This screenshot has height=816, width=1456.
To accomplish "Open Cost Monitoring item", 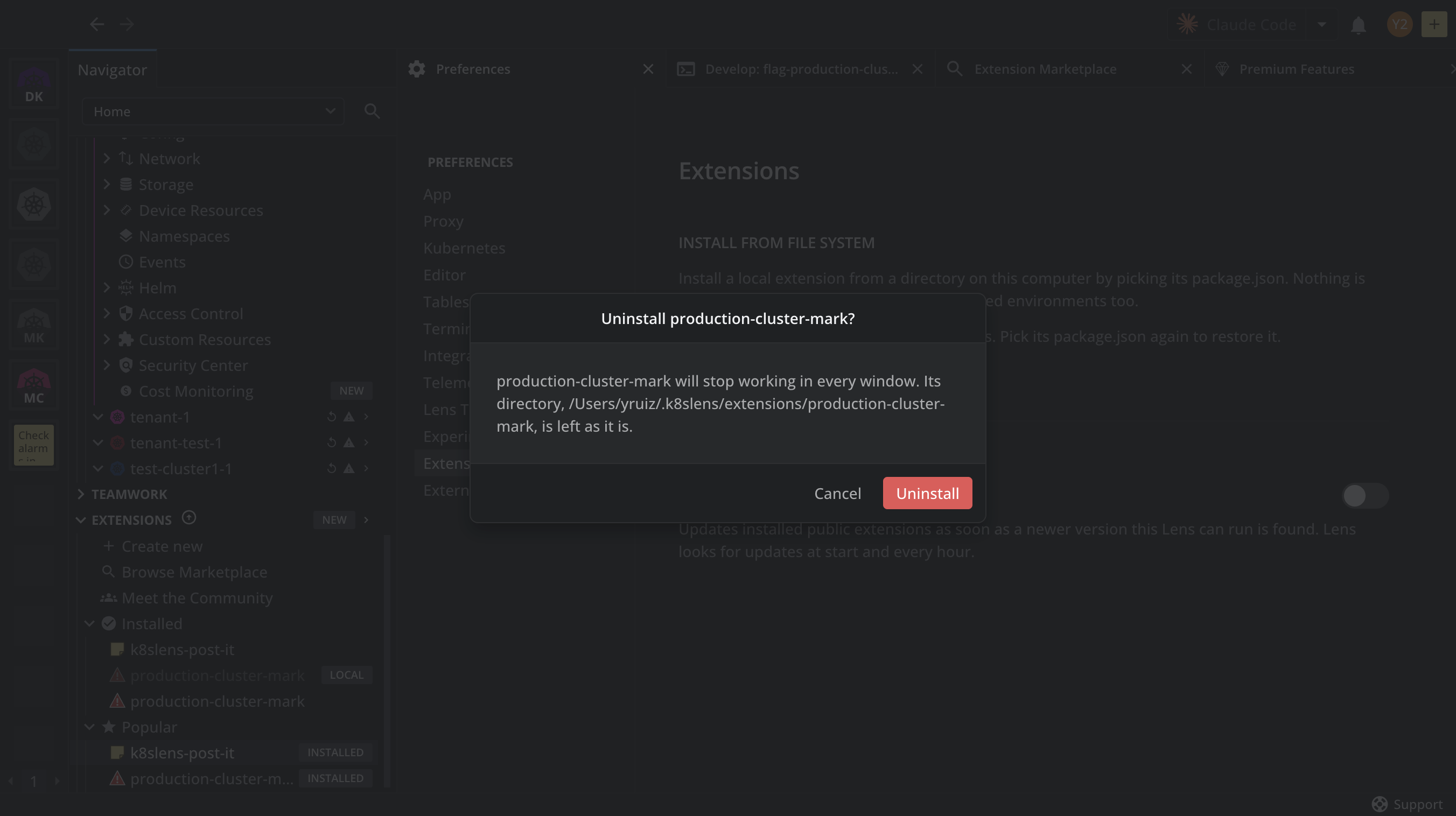I will [x=195, y=391].
